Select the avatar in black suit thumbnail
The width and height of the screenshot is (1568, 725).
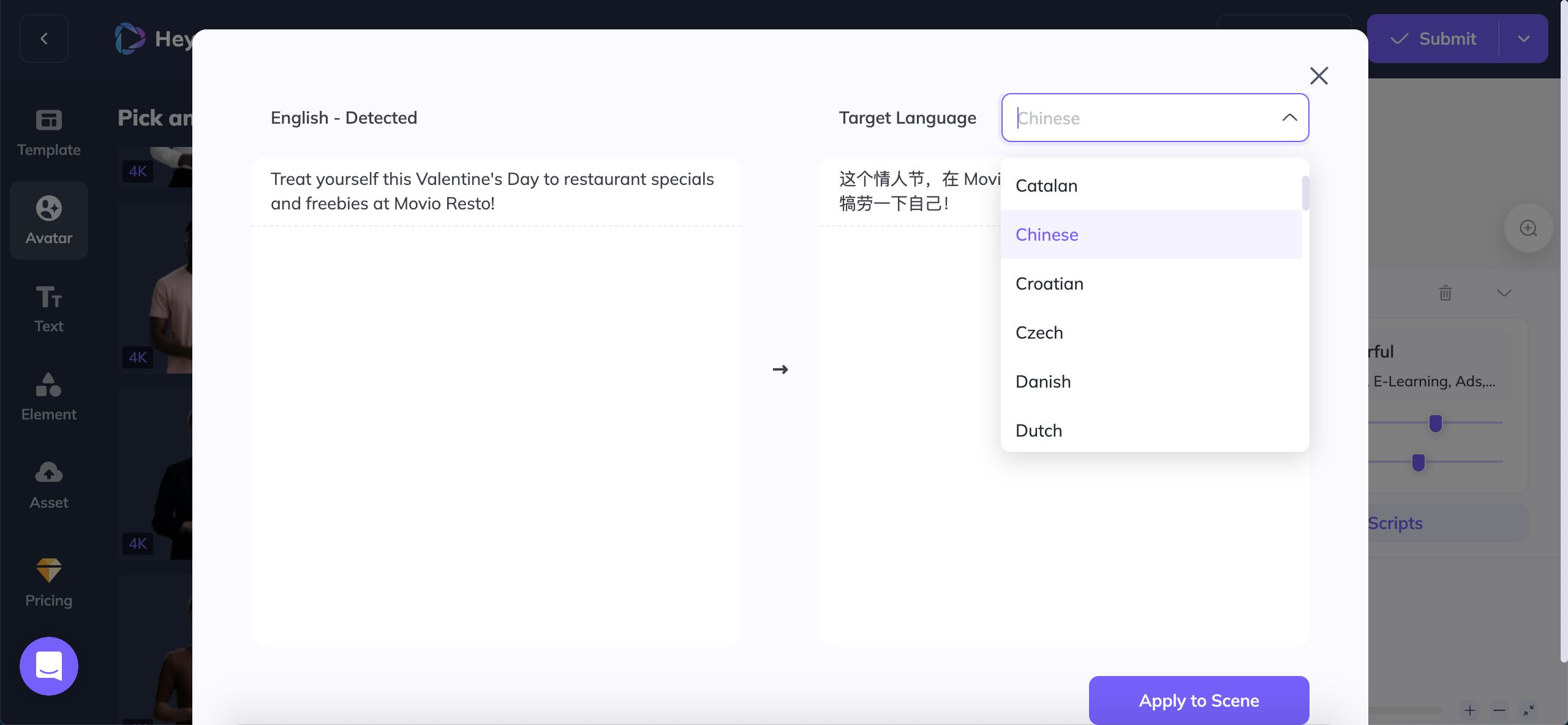click(x=156, y=474)
